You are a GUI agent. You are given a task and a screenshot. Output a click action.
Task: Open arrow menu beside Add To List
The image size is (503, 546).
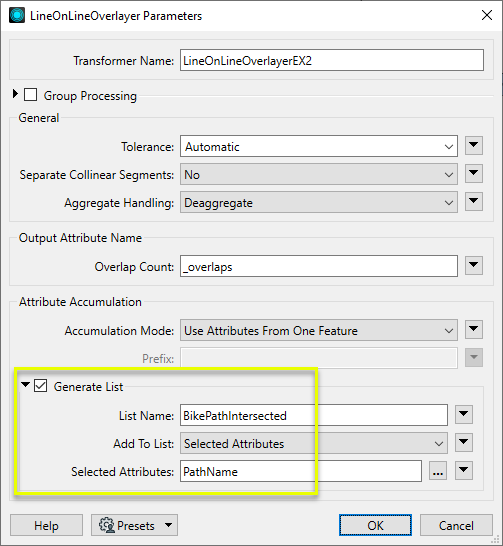(464, 443)
